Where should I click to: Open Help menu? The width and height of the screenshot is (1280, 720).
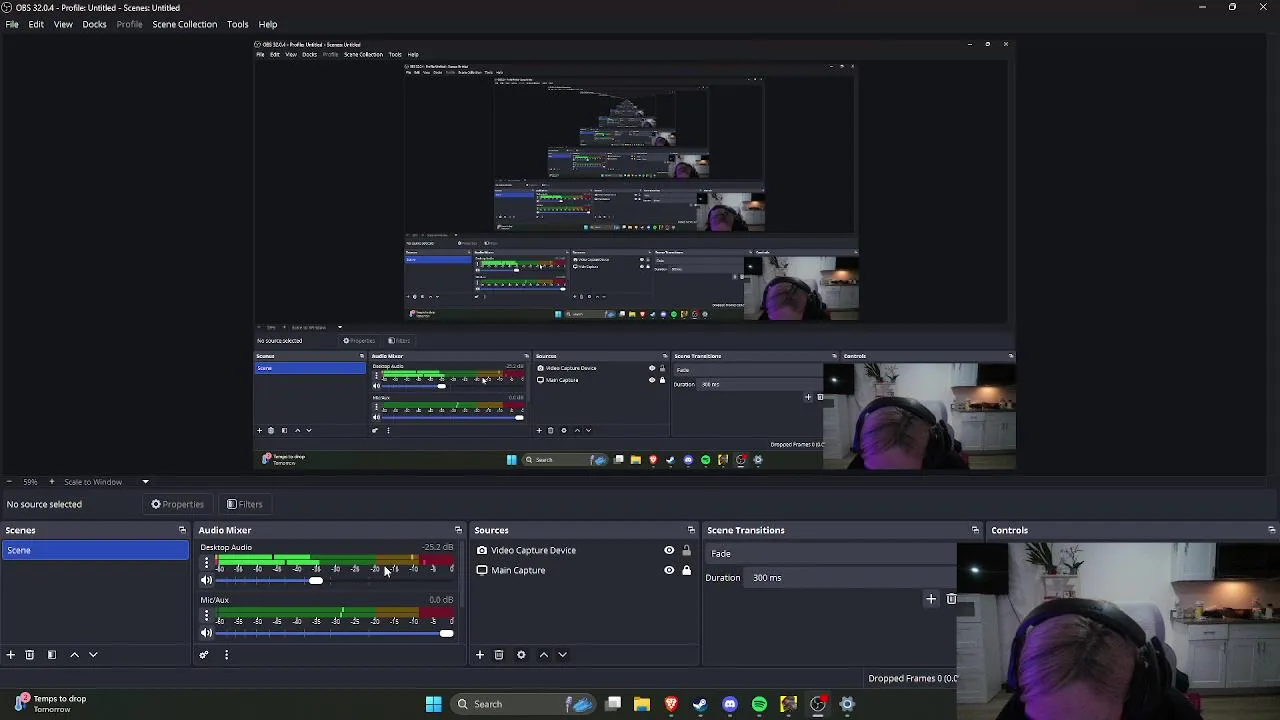[x=268, y=24]
